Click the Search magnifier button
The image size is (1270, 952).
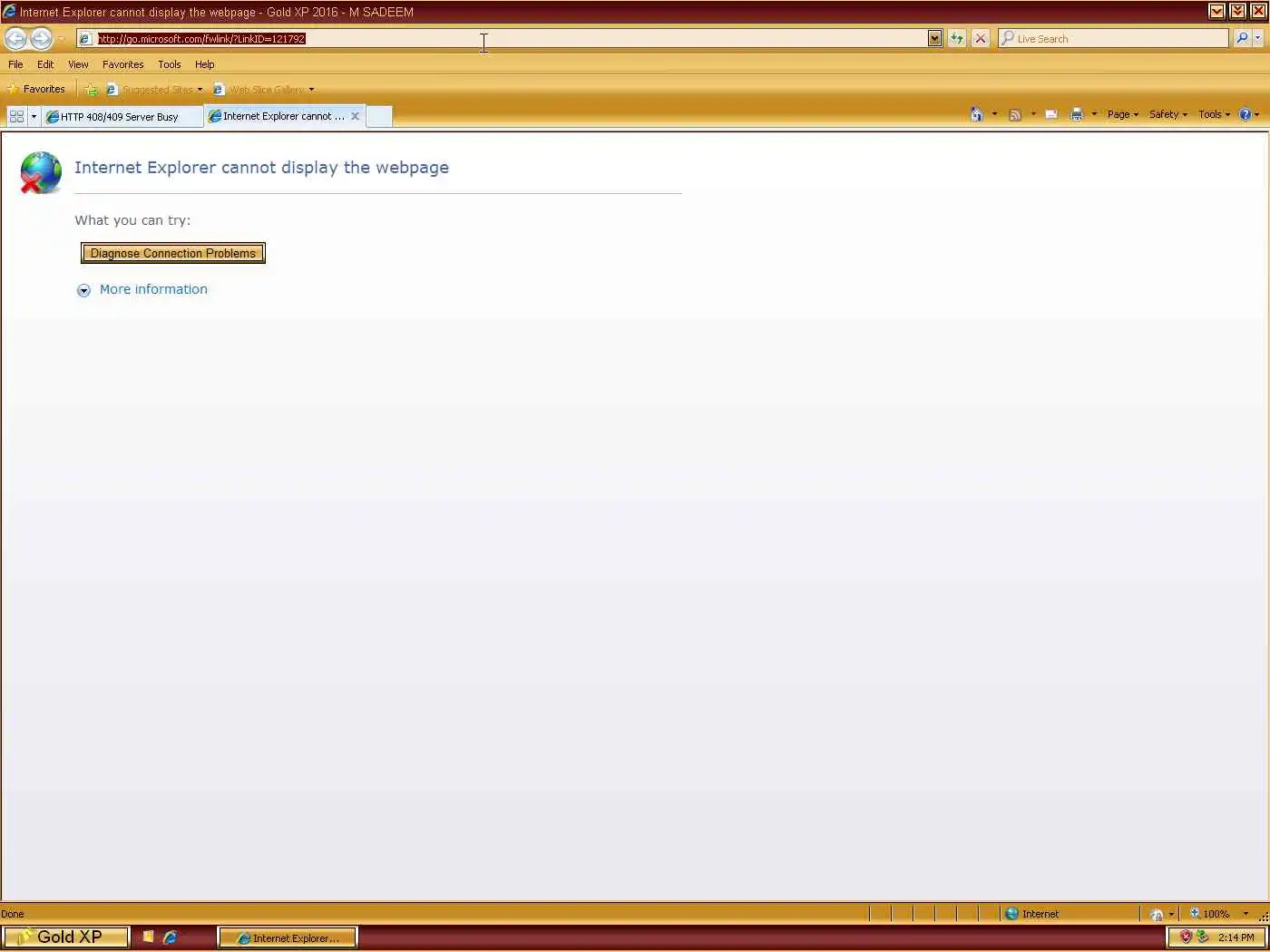pos(1242,38)
